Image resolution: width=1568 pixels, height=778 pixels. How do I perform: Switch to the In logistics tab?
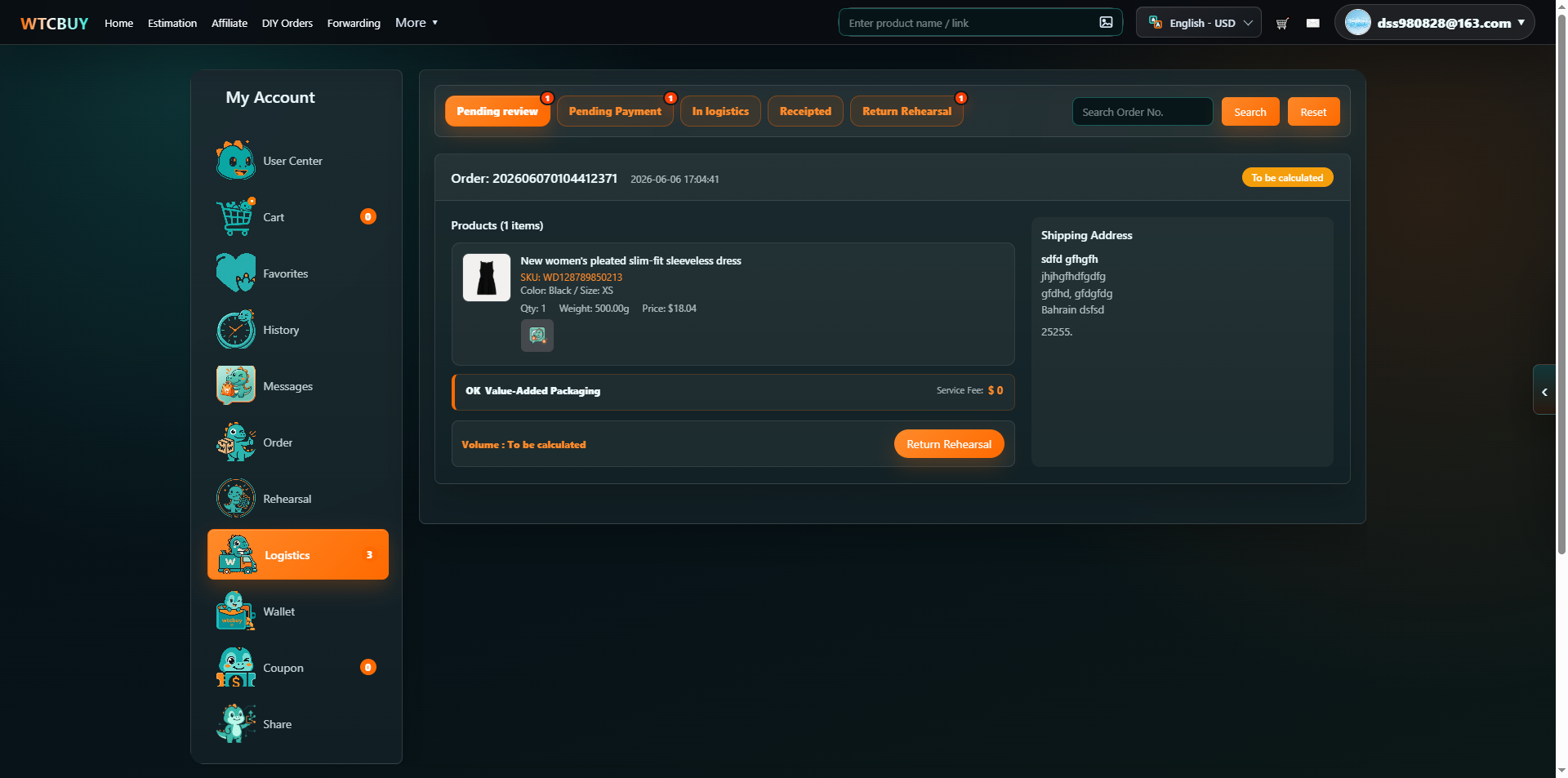coord(720,112)
